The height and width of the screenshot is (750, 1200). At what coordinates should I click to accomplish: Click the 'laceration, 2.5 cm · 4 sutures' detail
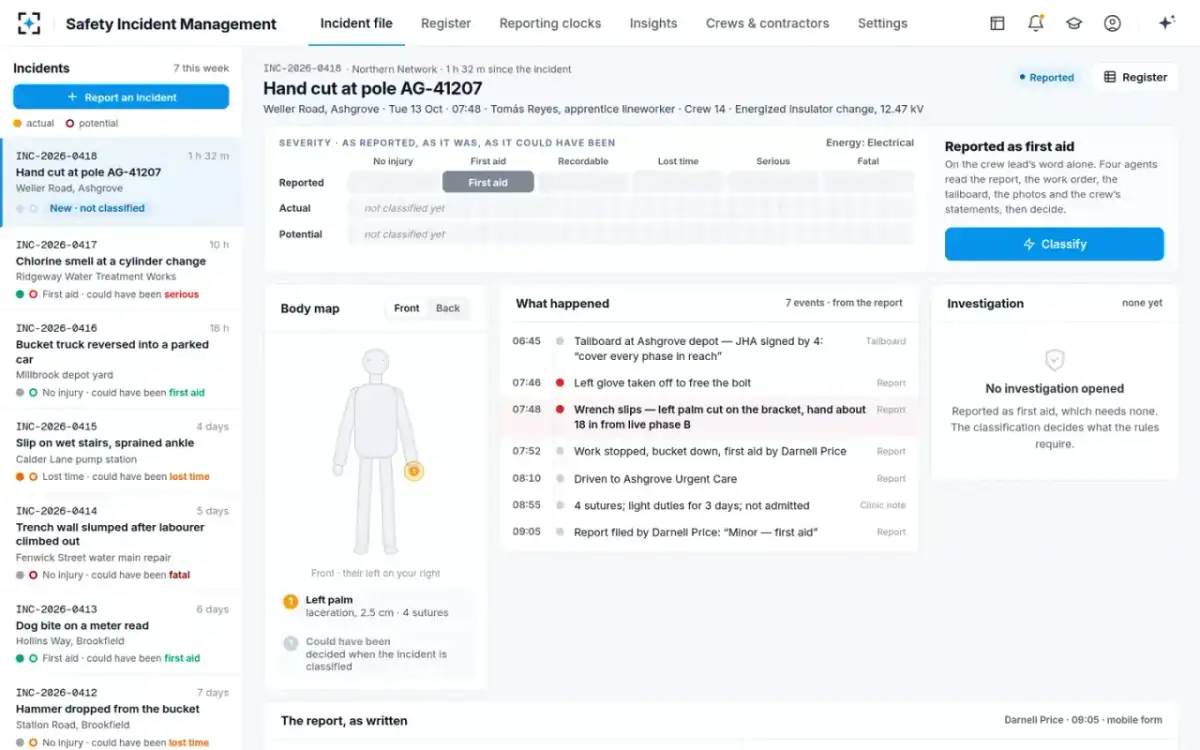(377, 613)
